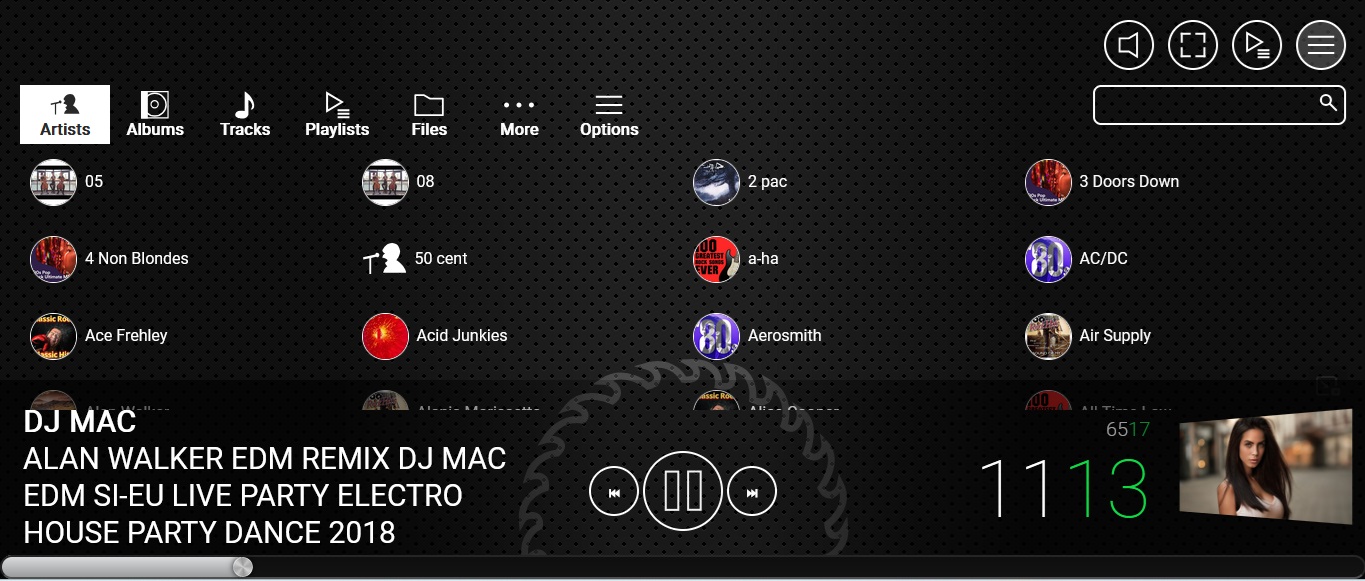Click the Acid Junkies thumbnail

[x=385, y=336]
